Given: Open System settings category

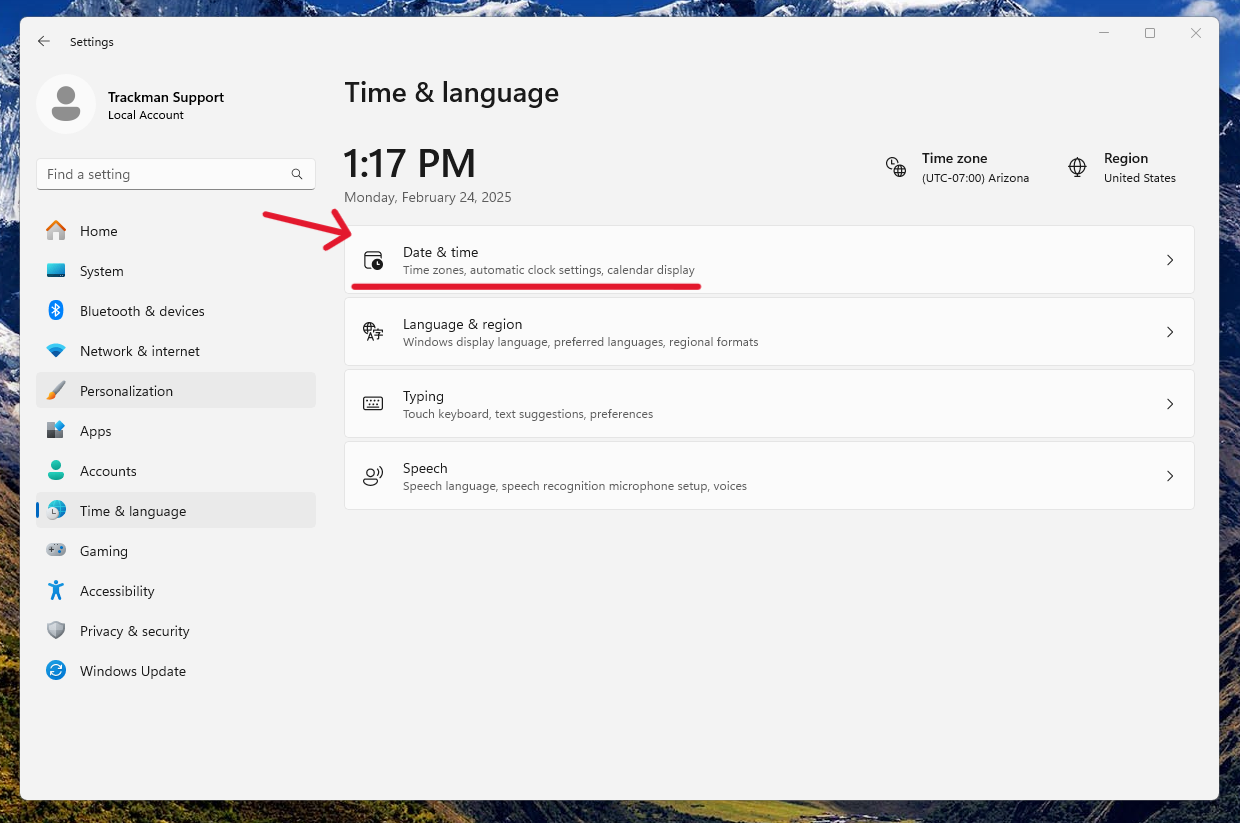Looking at the screenshot, I should (x=176, y=271).
